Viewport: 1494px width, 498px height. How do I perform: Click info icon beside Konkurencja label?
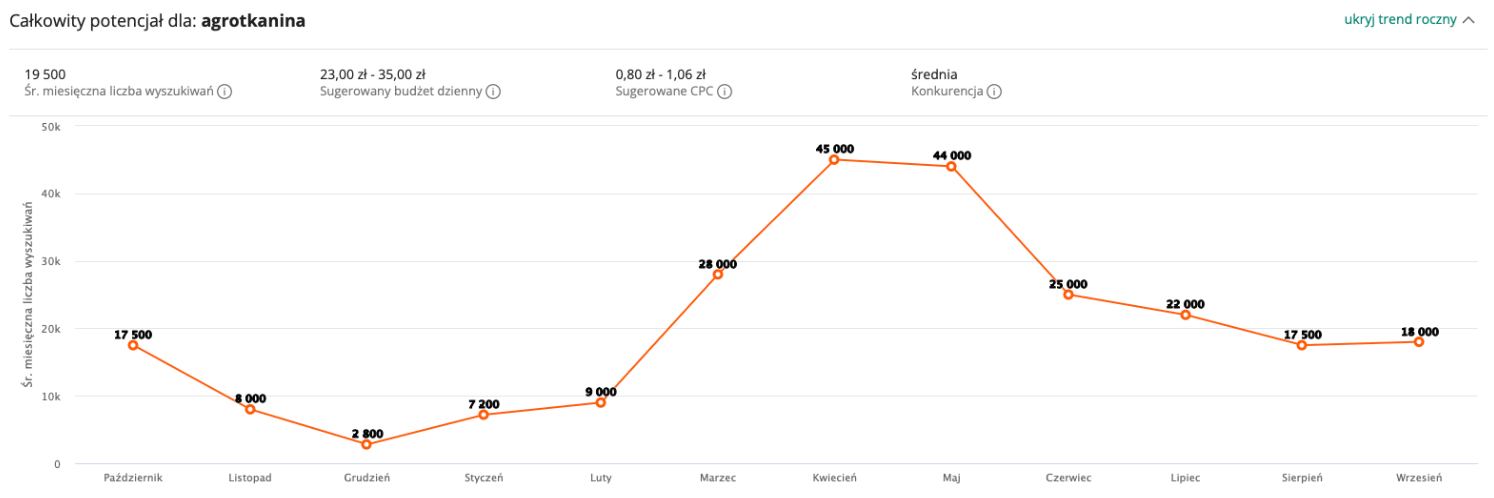994,92
